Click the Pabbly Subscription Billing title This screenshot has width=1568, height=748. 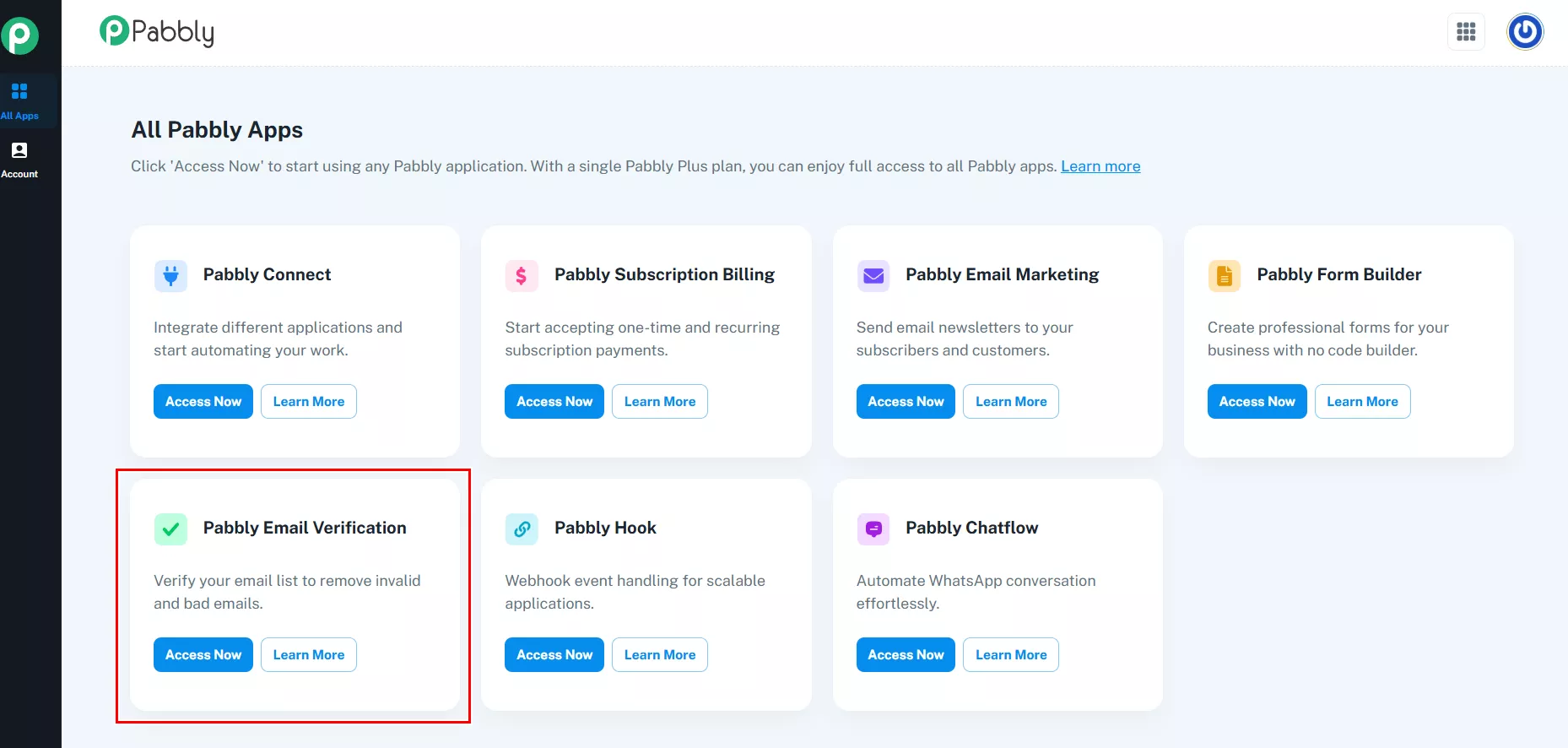pos(664,274)
